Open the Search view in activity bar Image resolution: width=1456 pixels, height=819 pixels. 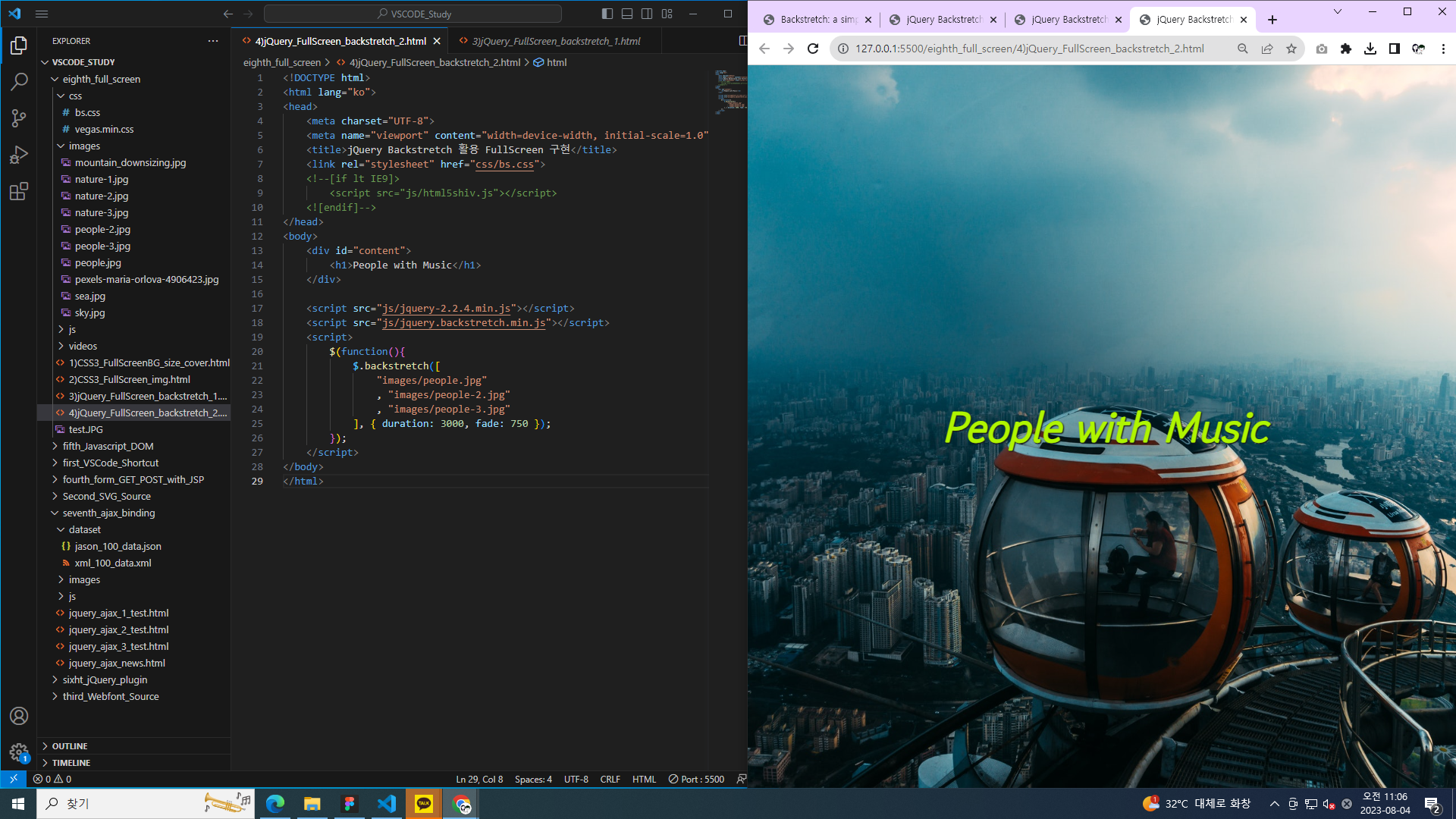(x=19, y=82)
